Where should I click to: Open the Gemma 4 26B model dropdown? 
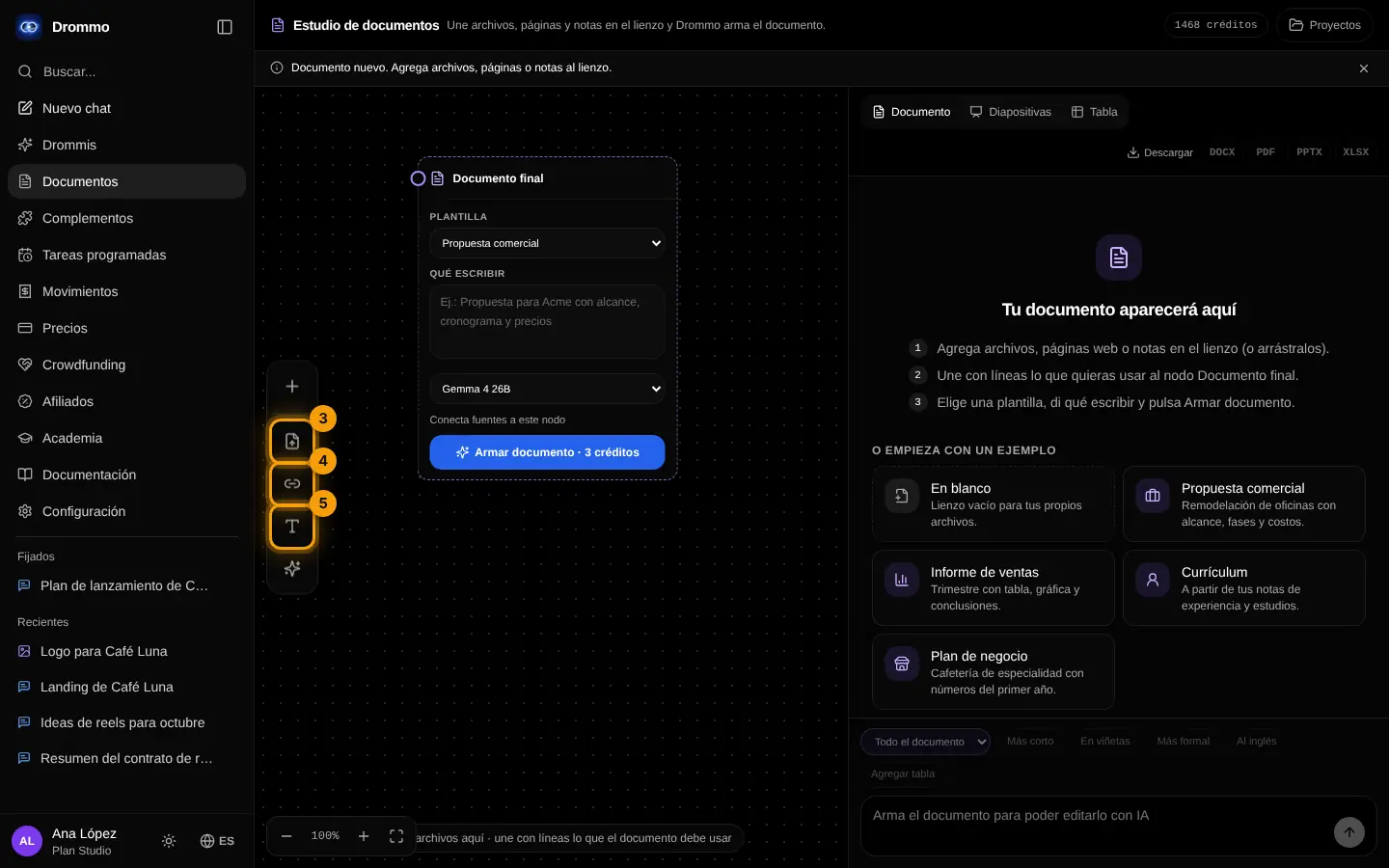click(547, 389)
